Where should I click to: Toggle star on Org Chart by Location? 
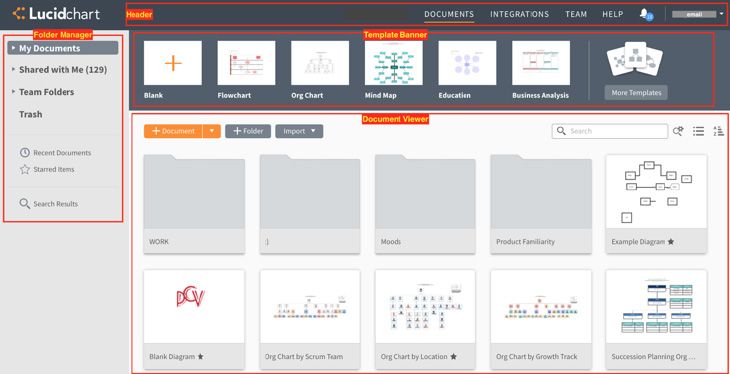pyautogui.click(x=453, y=357)
